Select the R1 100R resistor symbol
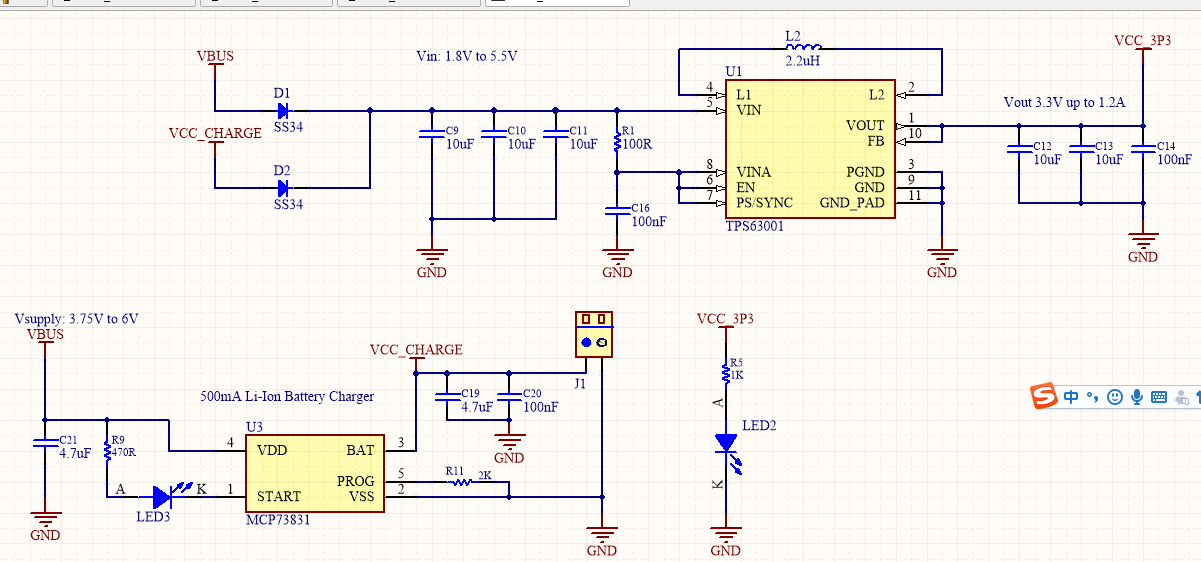 click(x=617, y=143)
